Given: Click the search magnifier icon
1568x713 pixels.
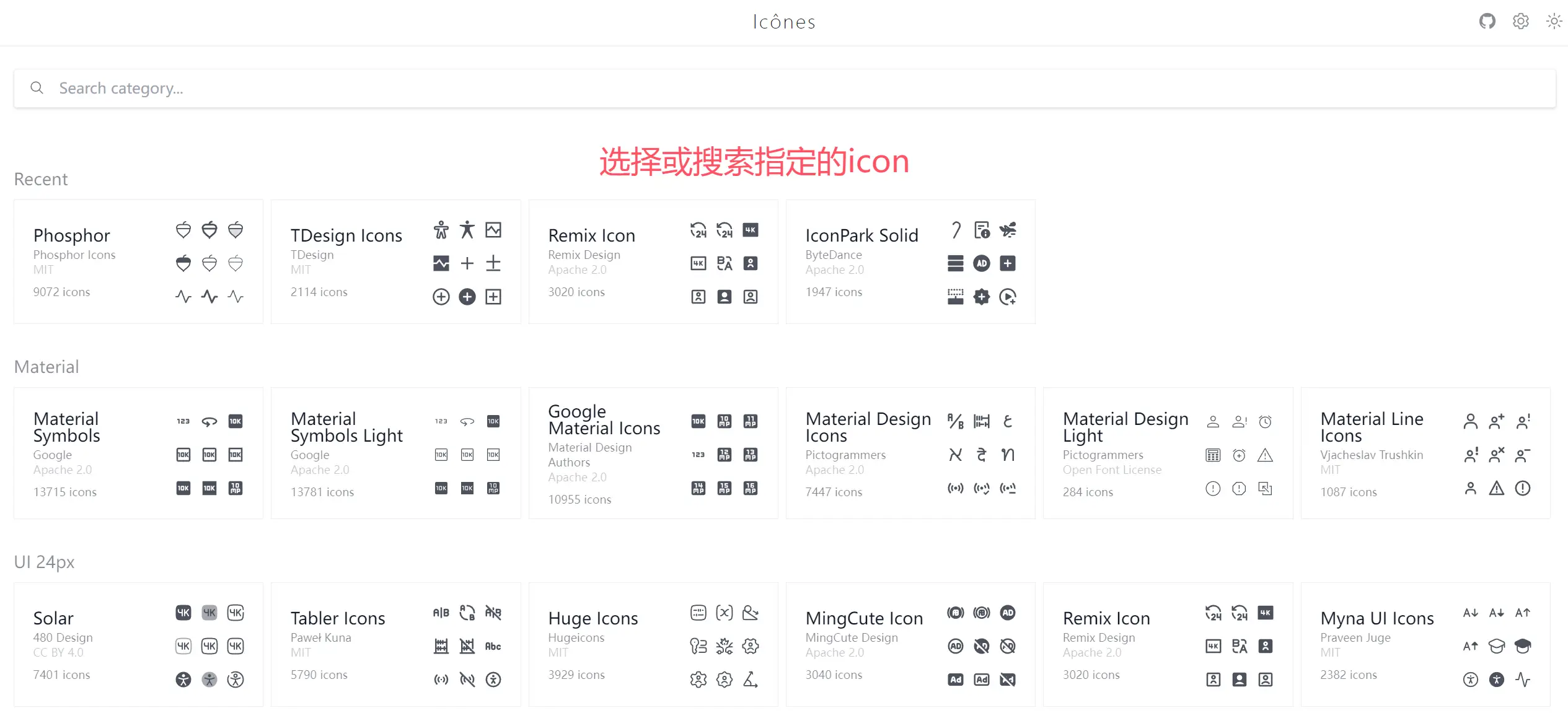Looking at the screenshot, I should [37, 88].
